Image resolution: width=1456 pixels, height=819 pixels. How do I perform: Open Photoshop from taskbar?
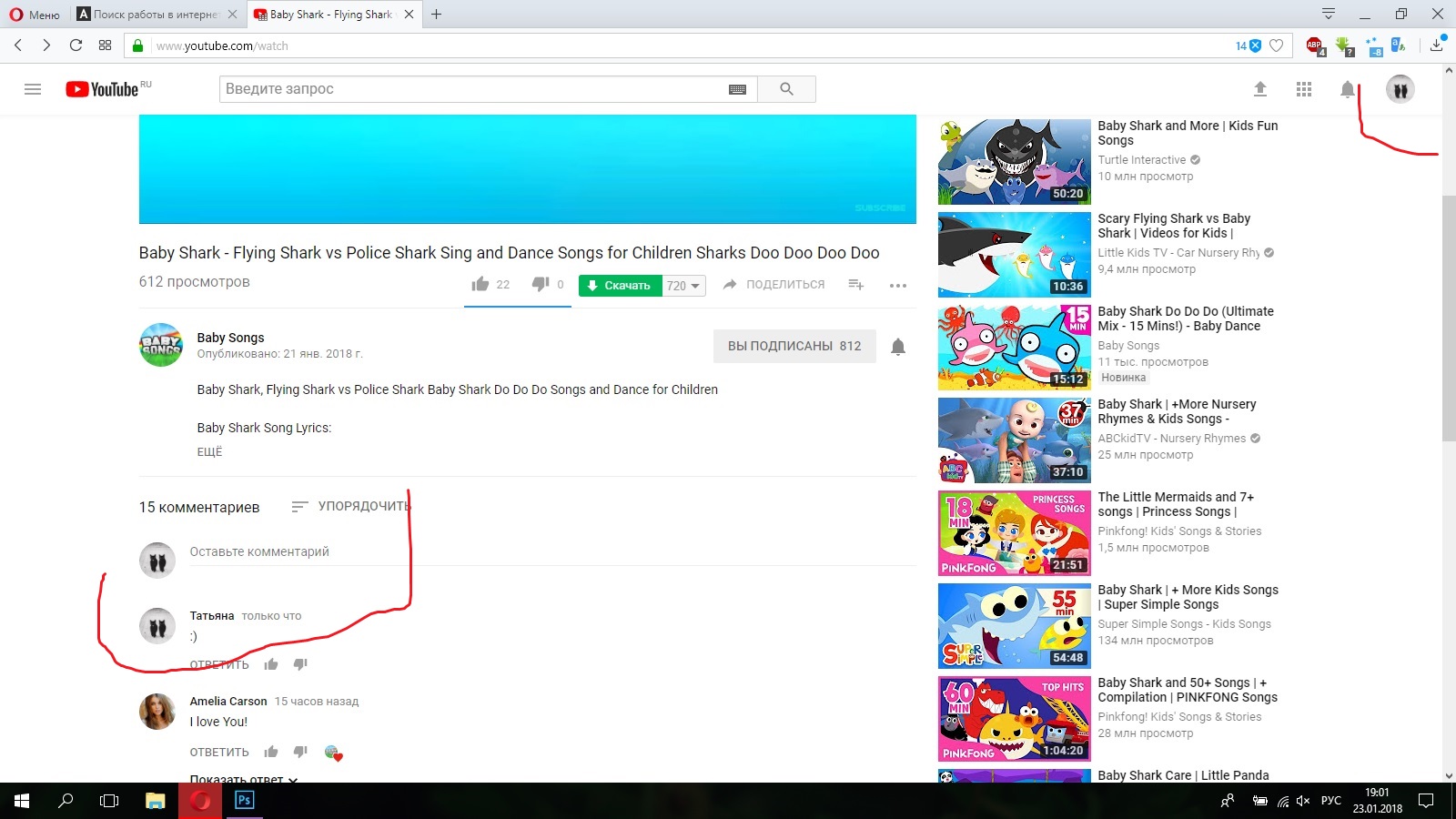tap(244, 801)
